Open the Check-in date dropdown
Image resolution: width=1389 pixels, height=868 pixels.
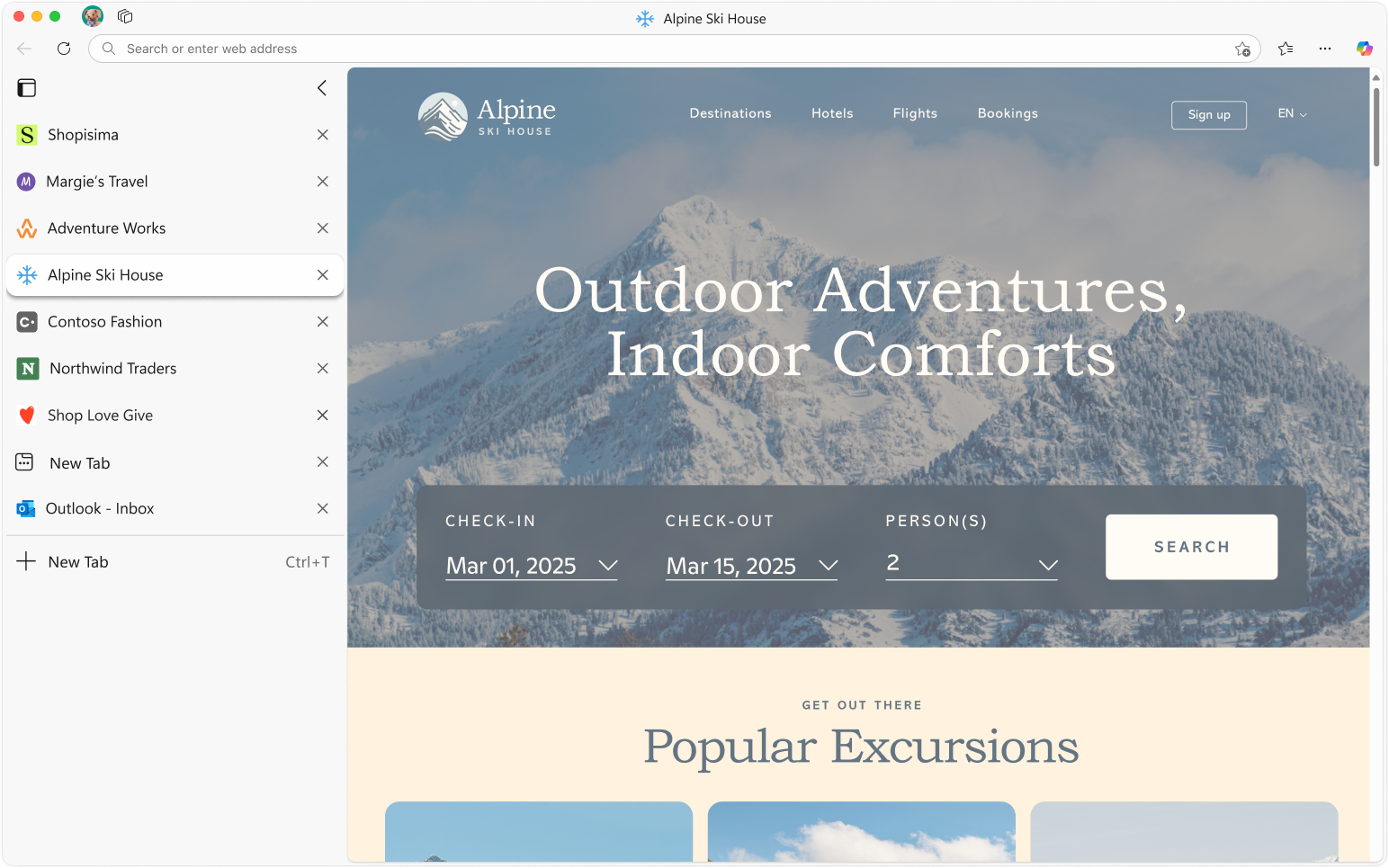(x=532, y=566)
